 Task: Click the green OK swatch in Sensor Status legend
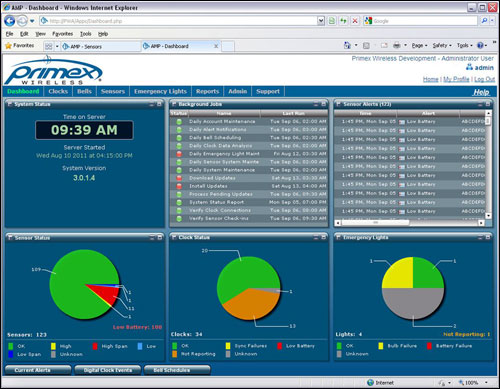tap(11, 346)
